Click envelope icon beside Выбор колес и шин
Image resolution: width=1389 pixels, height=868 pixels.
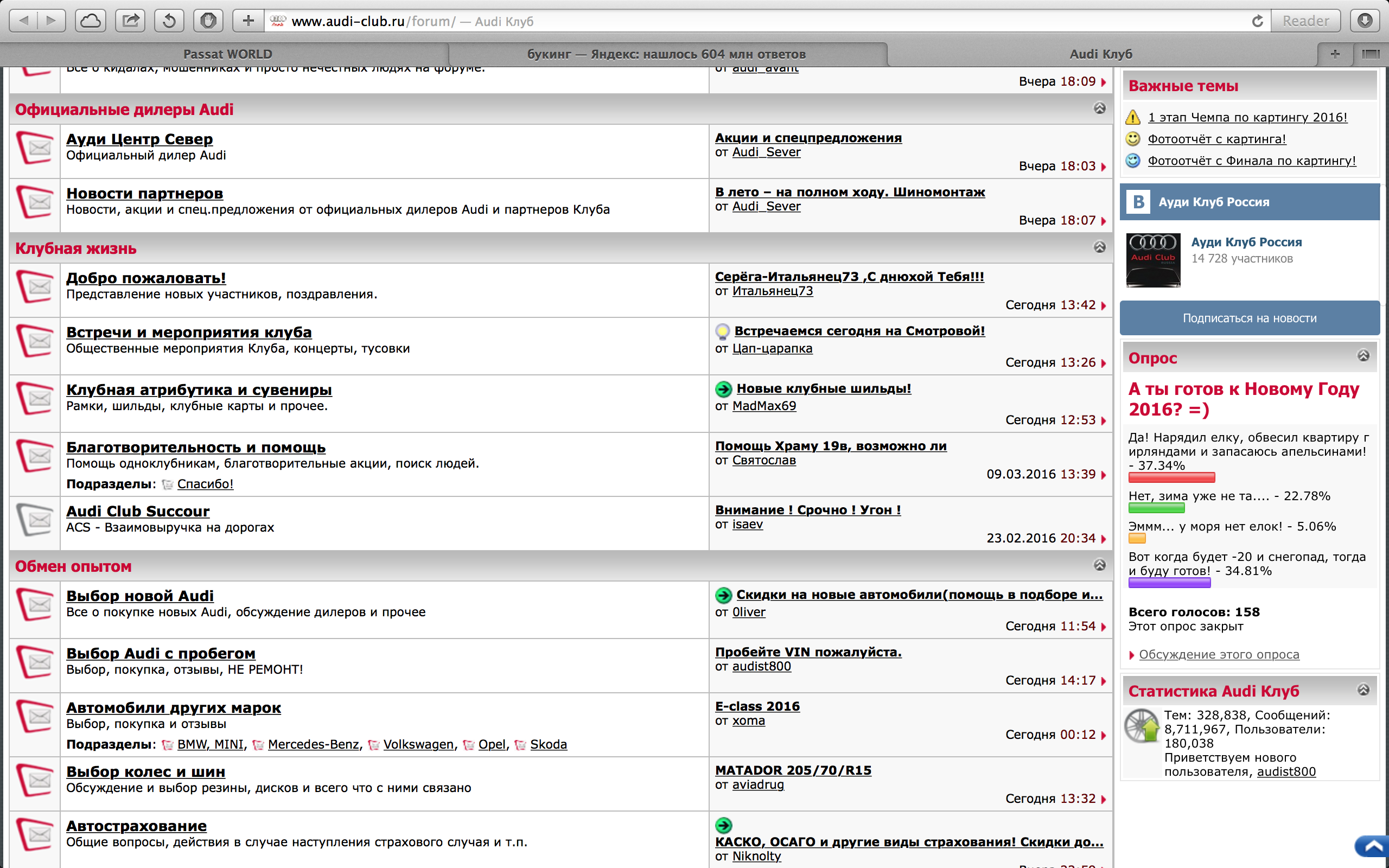pyautogui.click(x=34, y=780)
